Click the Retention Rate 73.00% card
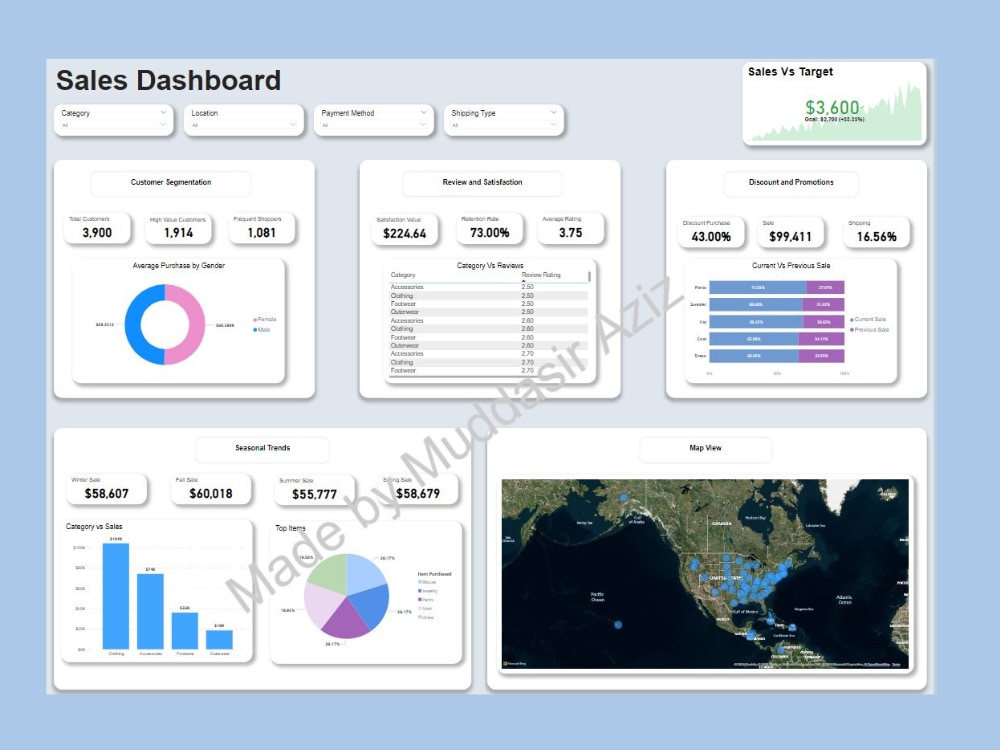This screenshot has height=750, width=1000. [489, 228]
